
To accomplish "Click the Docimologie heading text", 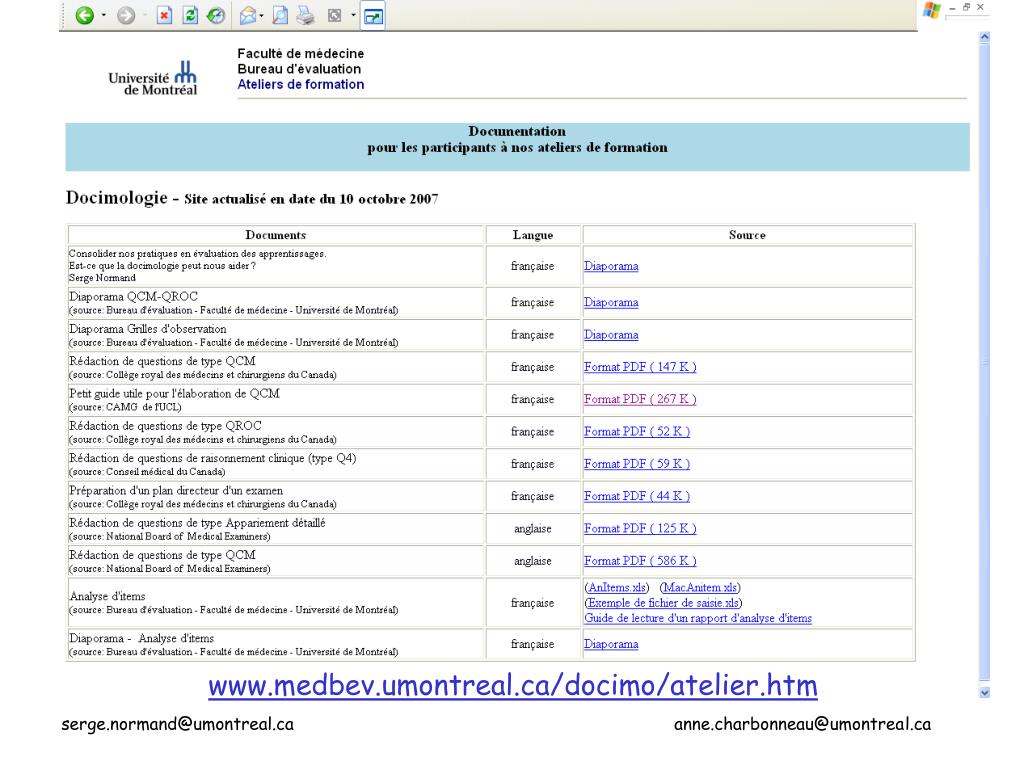I will (117, 197).
